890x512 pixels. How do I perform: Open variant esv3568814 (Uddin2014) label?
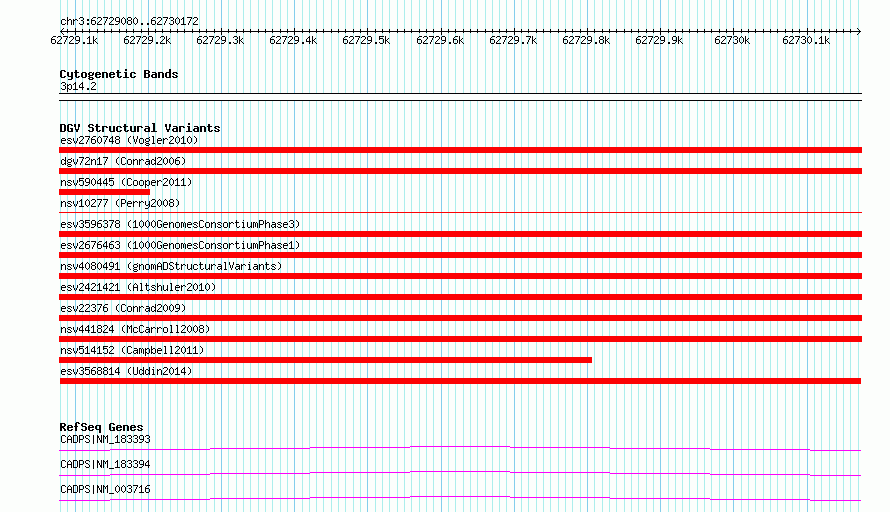(x=126, y=371)
